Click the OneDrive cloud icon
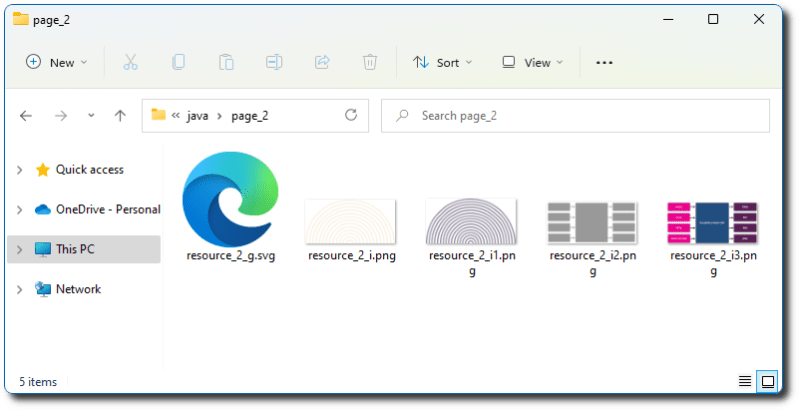The image size is (799, 410). pyautogui.click(x=43, y=209)
